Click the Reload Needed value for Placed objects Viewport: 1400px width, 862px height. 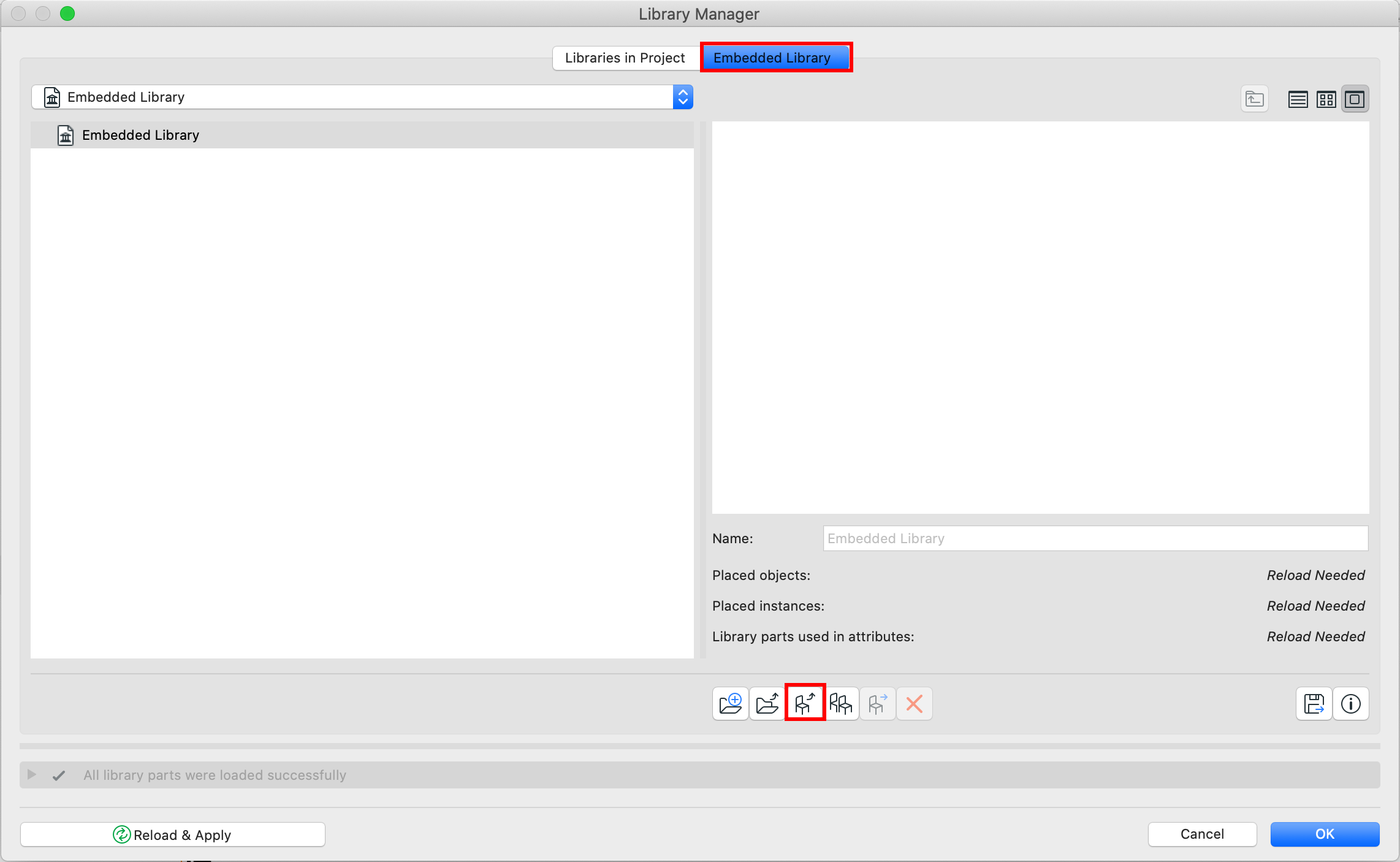(1315, 575)
